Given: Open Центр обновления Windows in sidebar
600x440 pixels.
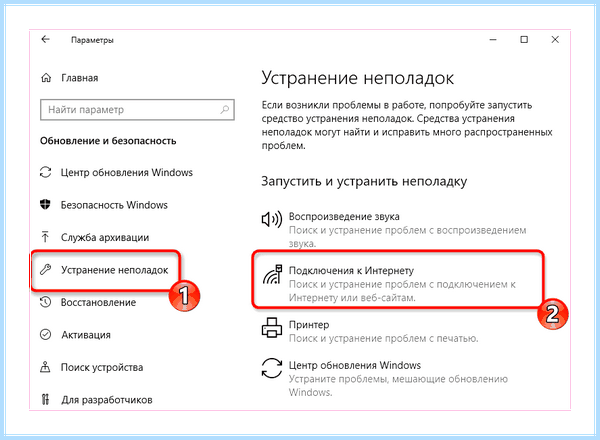Looking at the screenshot, I should [127, 173].
